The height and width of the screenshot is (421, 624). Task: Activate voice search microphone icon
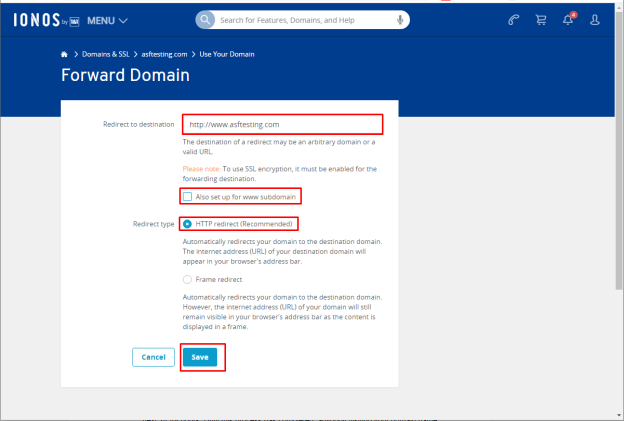400,20
